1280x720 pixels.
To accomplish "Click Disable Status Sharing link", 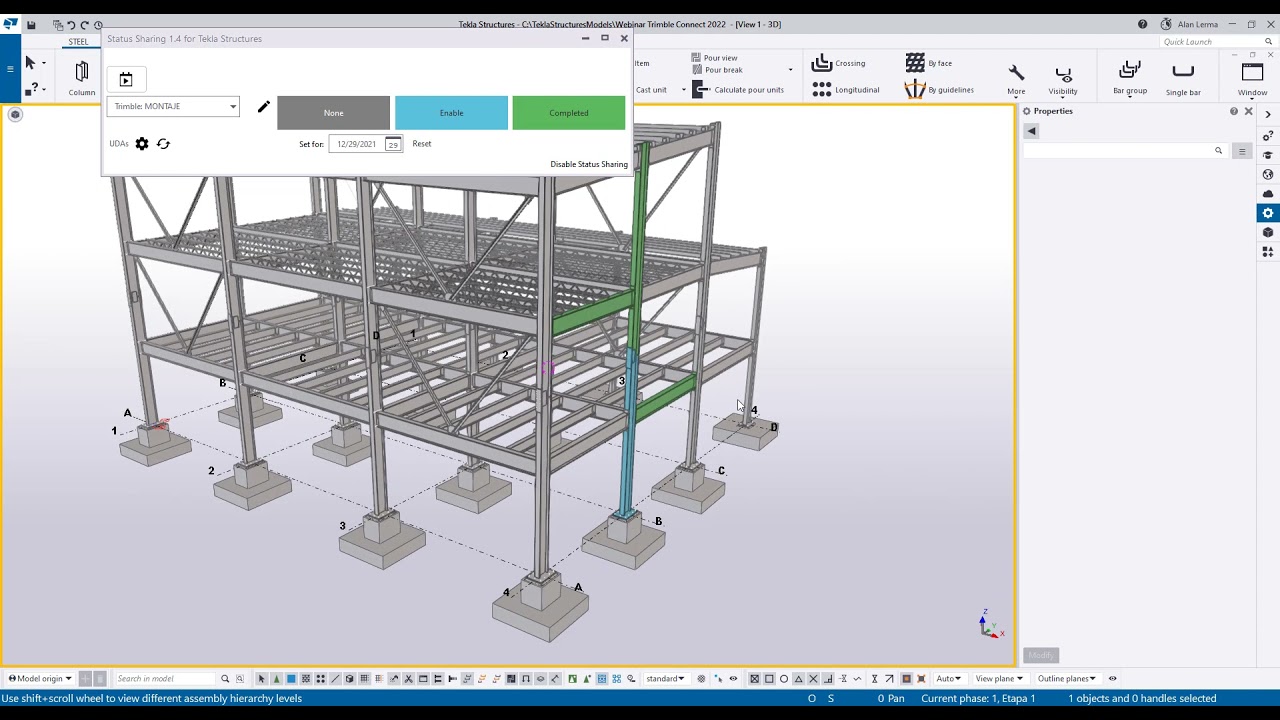I will (x=589, y=164).
